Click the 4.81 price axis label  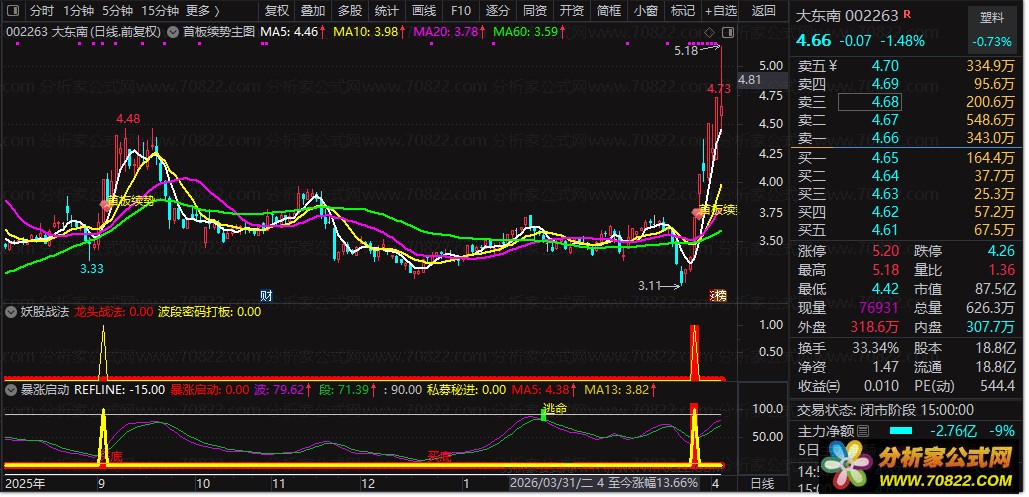(x=749, y=79)
